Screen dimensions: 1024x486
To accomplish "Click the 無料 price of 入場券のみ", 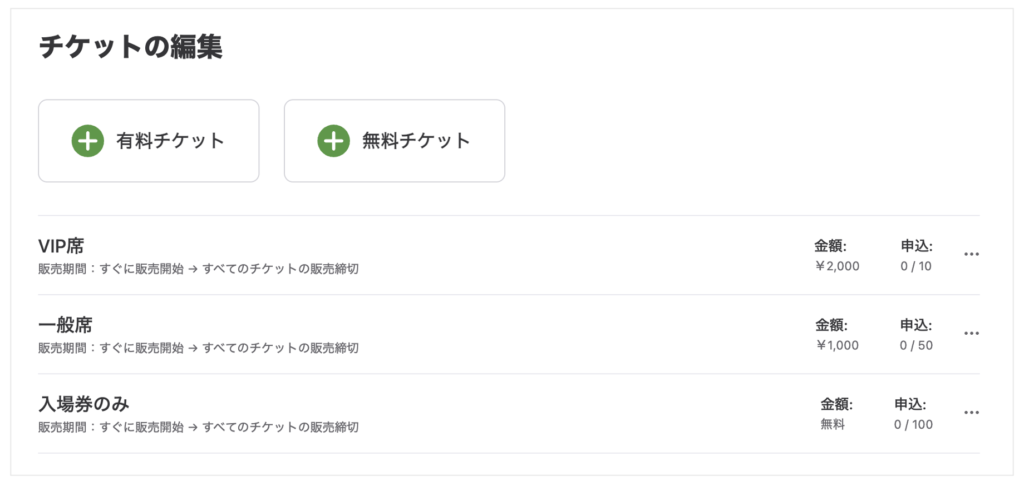I will click(833, 425).
